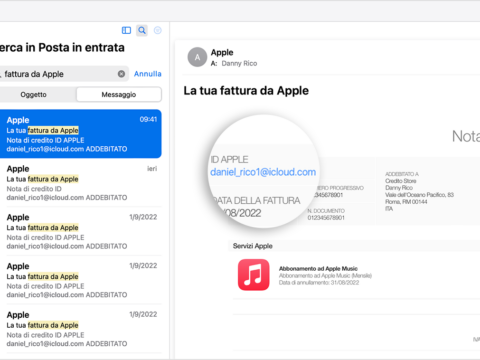Click "Data di annullamento: 31/08/2022" text

coord(319,283)
